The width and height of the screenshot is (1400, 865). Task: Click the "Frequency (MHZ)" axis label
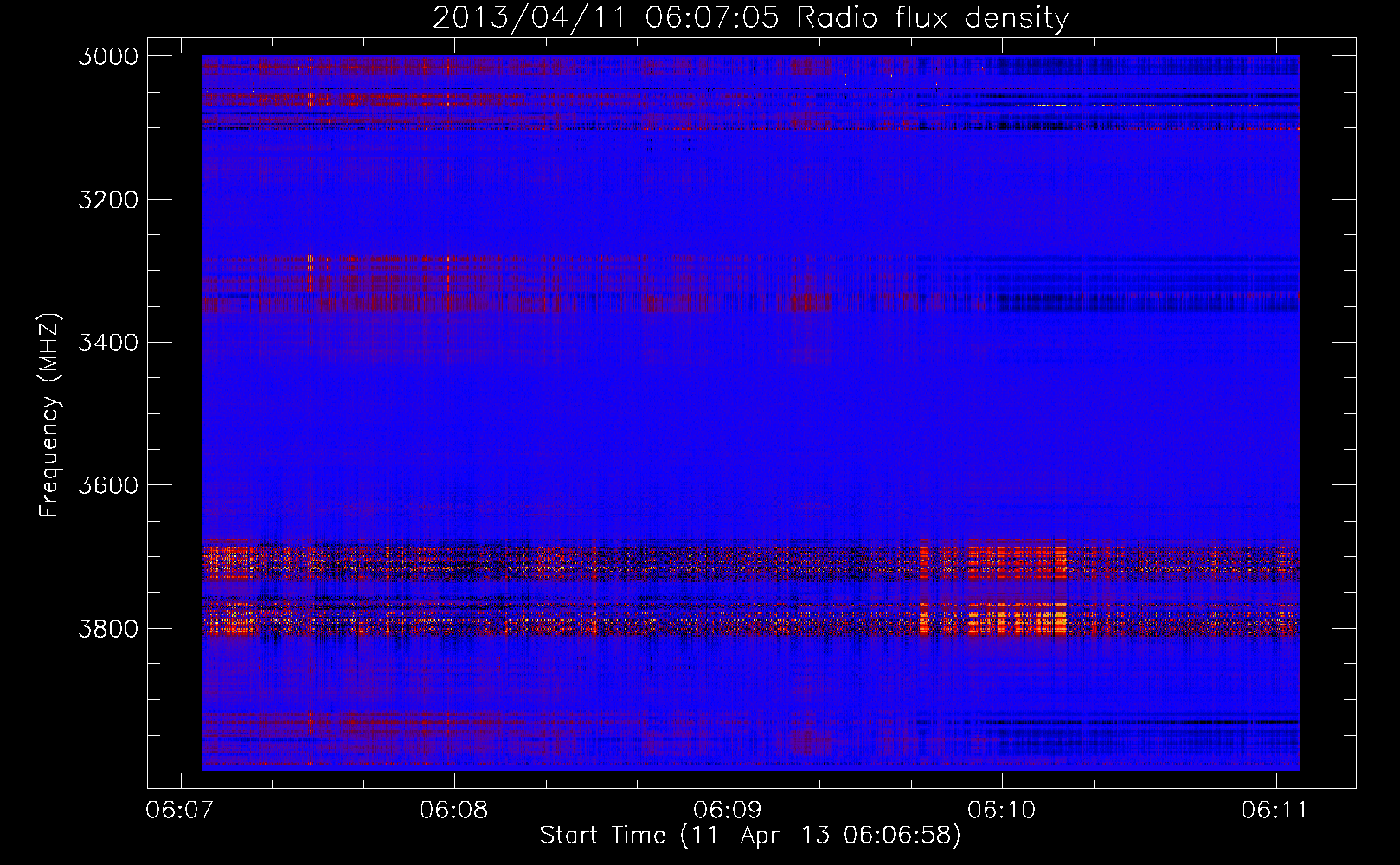(49, 414)
